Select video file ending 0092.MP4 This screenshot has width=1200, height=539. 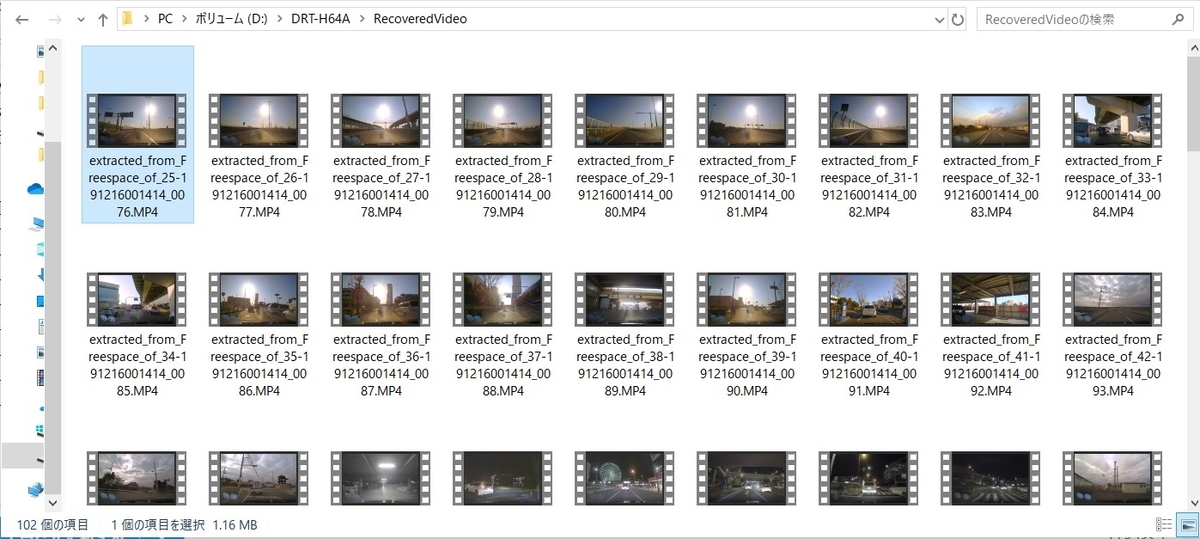click(991, 334)
